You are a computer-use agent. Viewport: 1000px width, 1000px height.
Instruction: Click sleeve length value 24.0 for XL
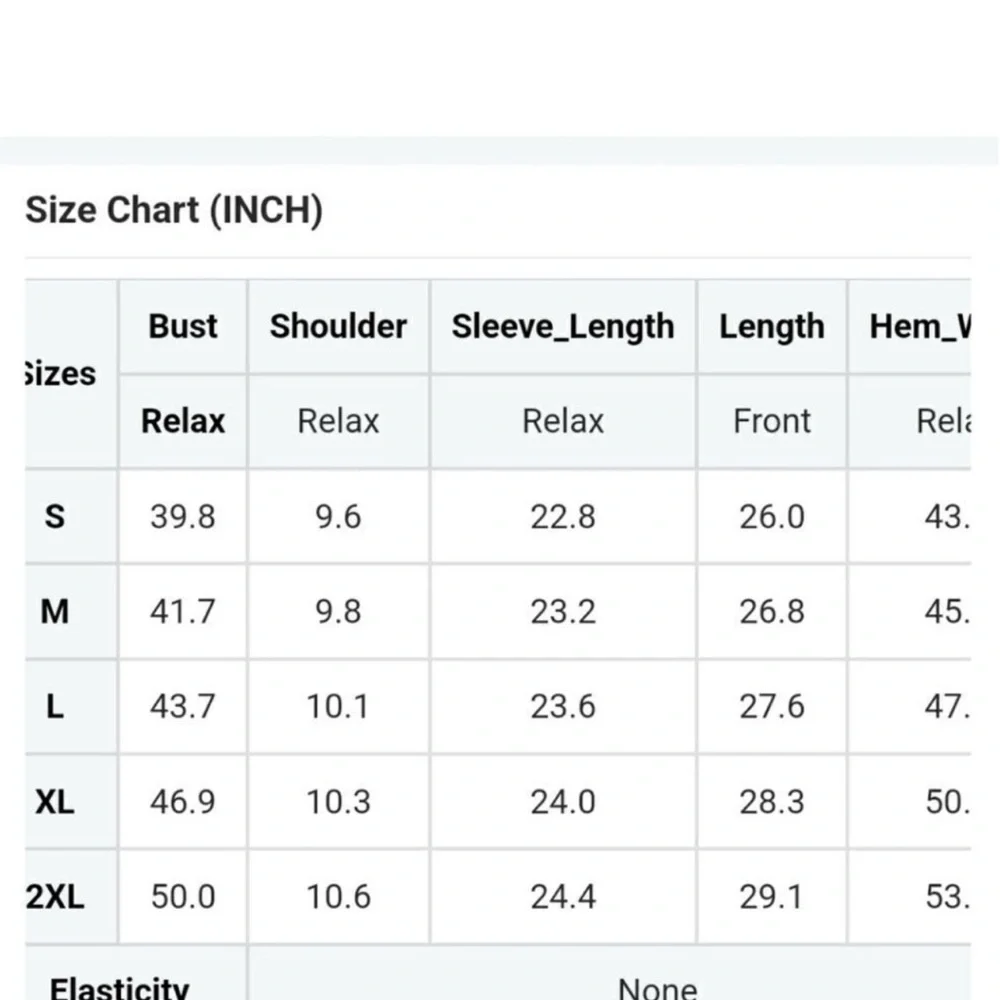click(x=563, y=802)
